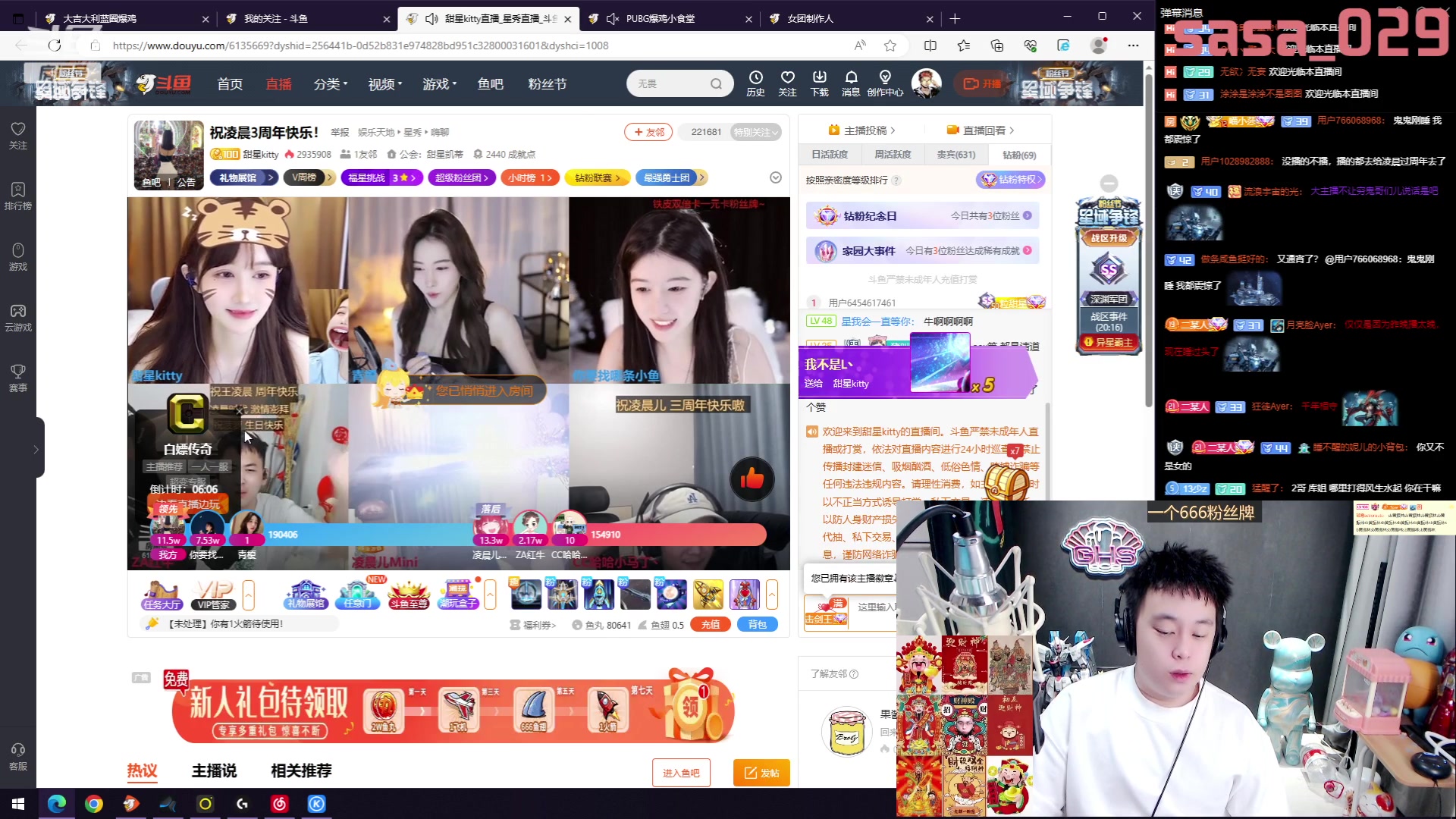The width and height of the screenshot is (1456, 819).
Task: Select the 主播说 tab below banner
Action: point(214,770)
